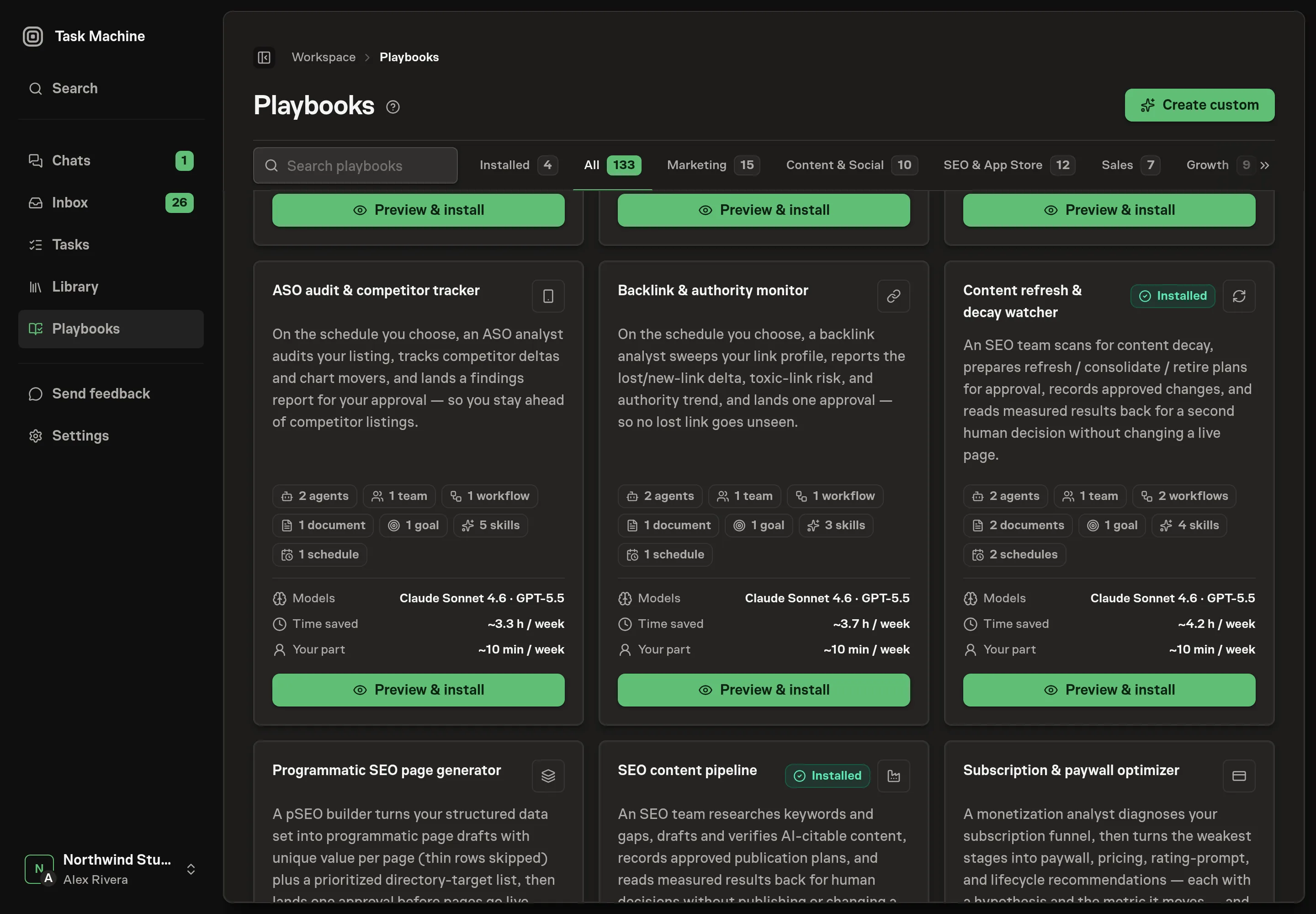Click the 4 skills chip
This screenshot has width=1316, height=914.
[x=1189, y=525]
